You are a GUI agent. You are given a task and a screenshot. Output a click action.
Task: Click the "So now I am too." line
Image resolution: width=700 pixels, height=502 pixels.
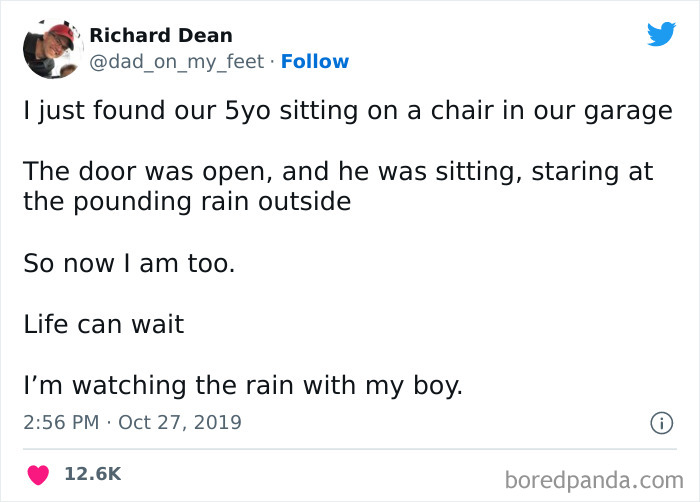pos(131,266)
